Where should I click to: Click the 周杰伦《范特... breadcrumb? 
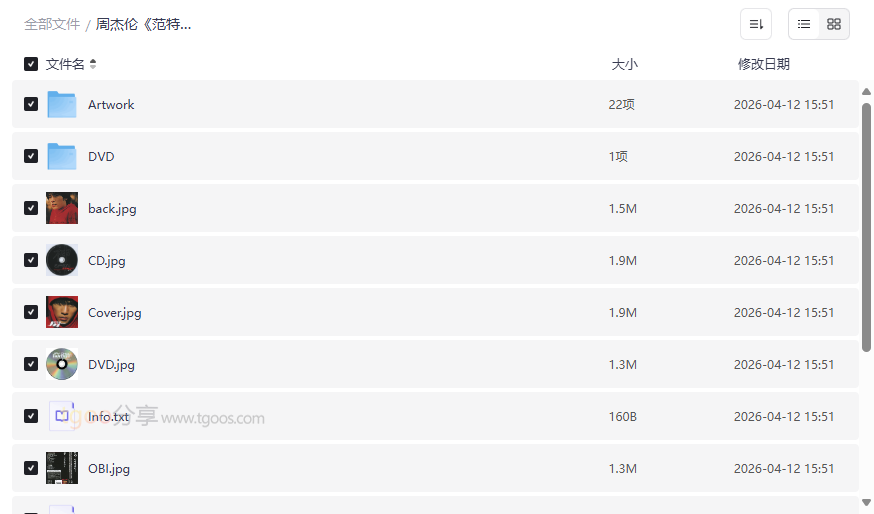(144, 24)
